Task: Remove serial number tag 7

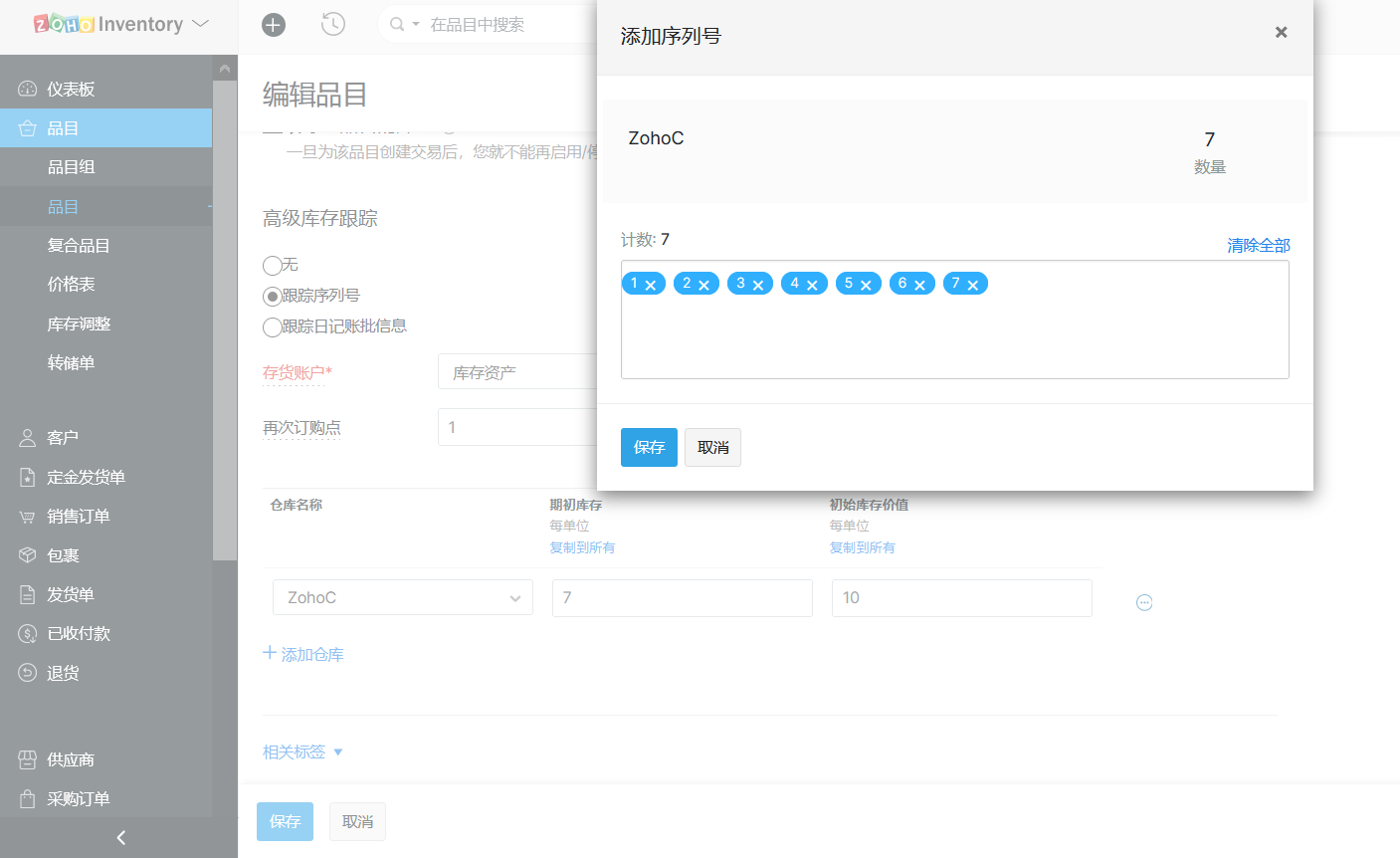Action: (973, 286)
